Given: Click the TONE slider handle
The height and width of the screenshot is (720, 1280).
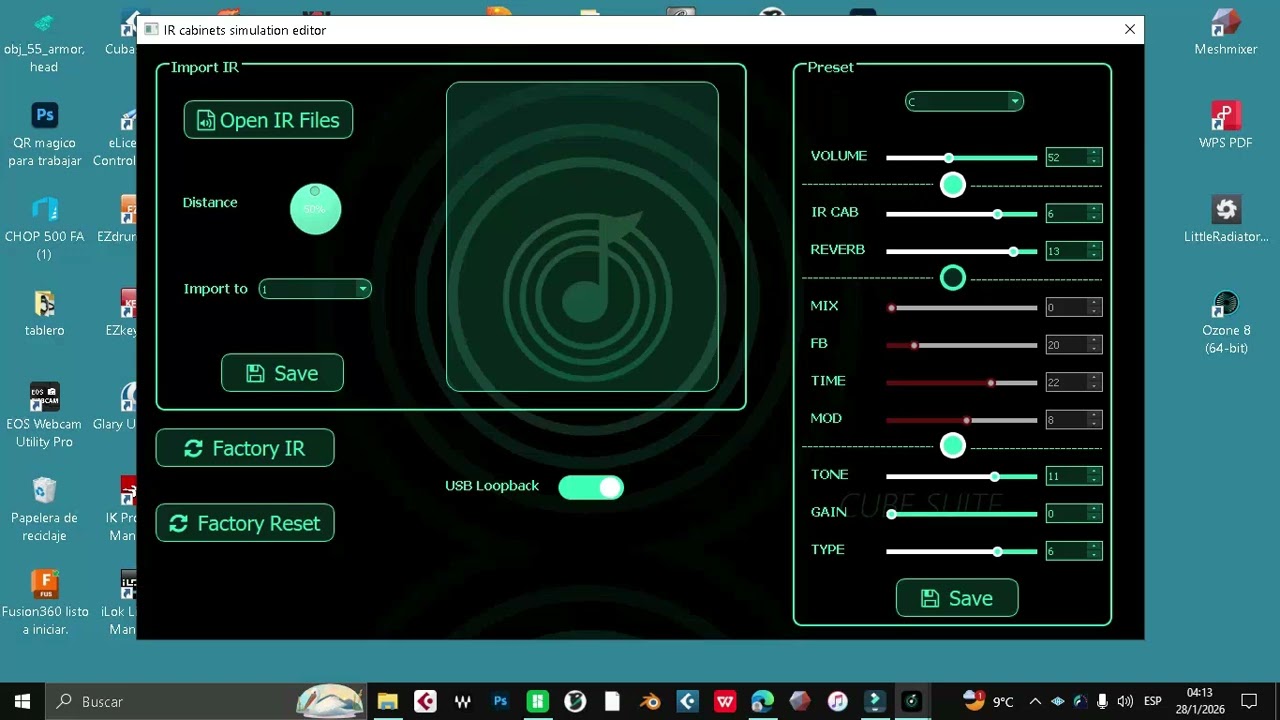Looking at the screenshot, I should [x=994, y=477].
